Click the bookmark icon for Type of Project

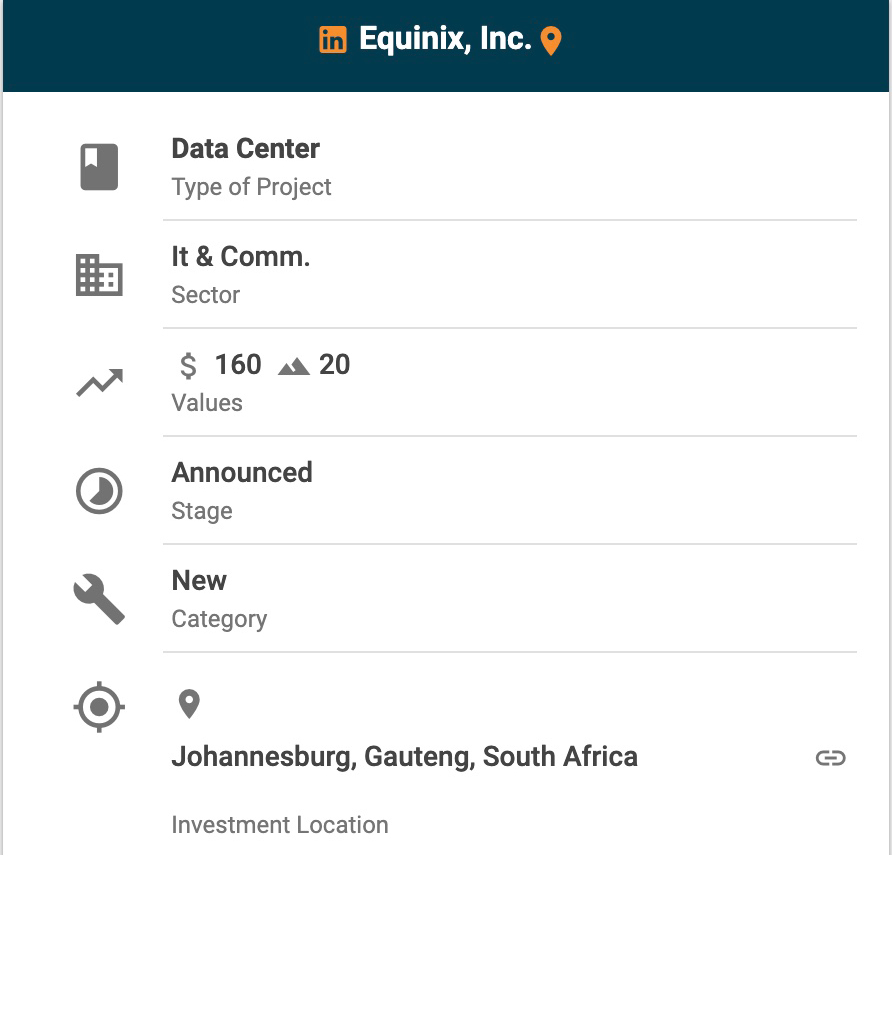coord(99,167)
